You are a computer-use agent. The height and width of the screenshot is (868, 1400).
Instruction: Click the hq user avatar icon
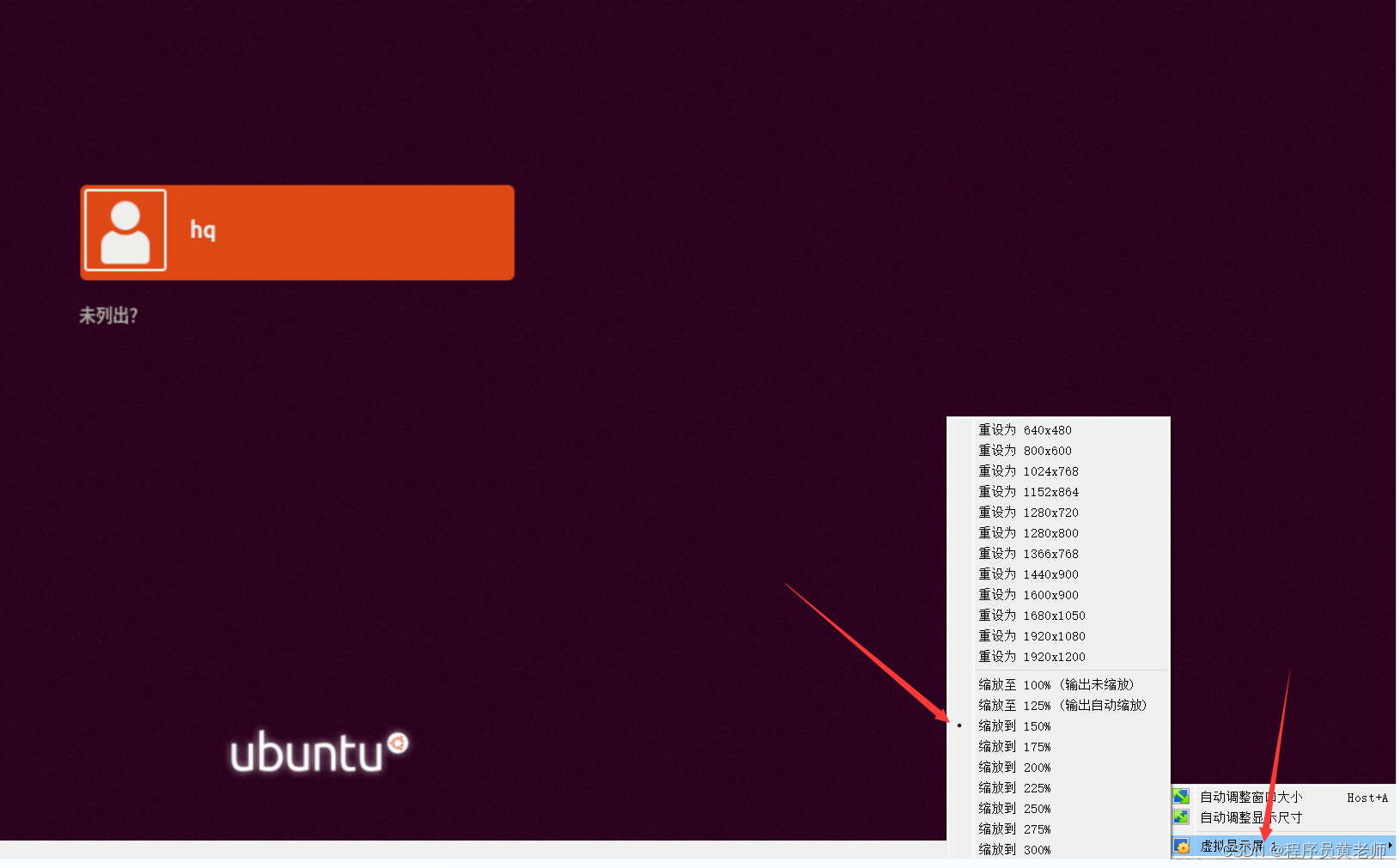click(125, 230)
